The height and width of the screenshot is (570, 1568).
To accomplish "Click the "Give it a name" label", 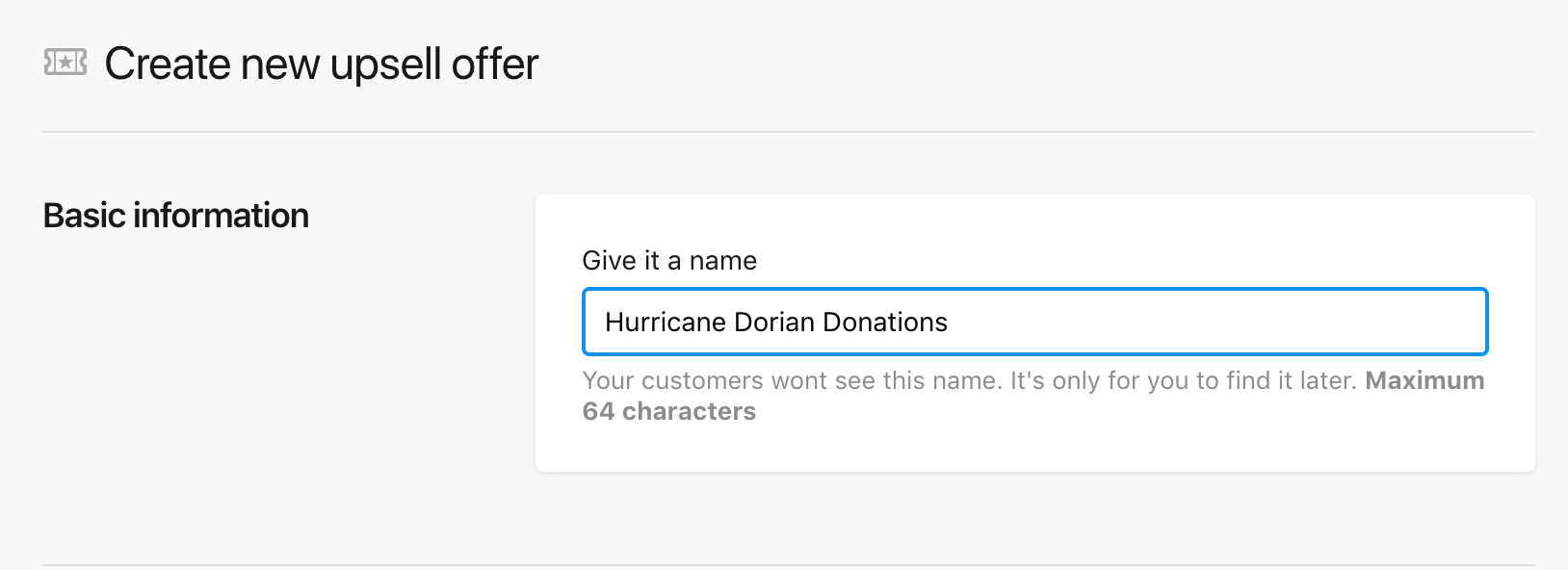I will pos(669,261).
